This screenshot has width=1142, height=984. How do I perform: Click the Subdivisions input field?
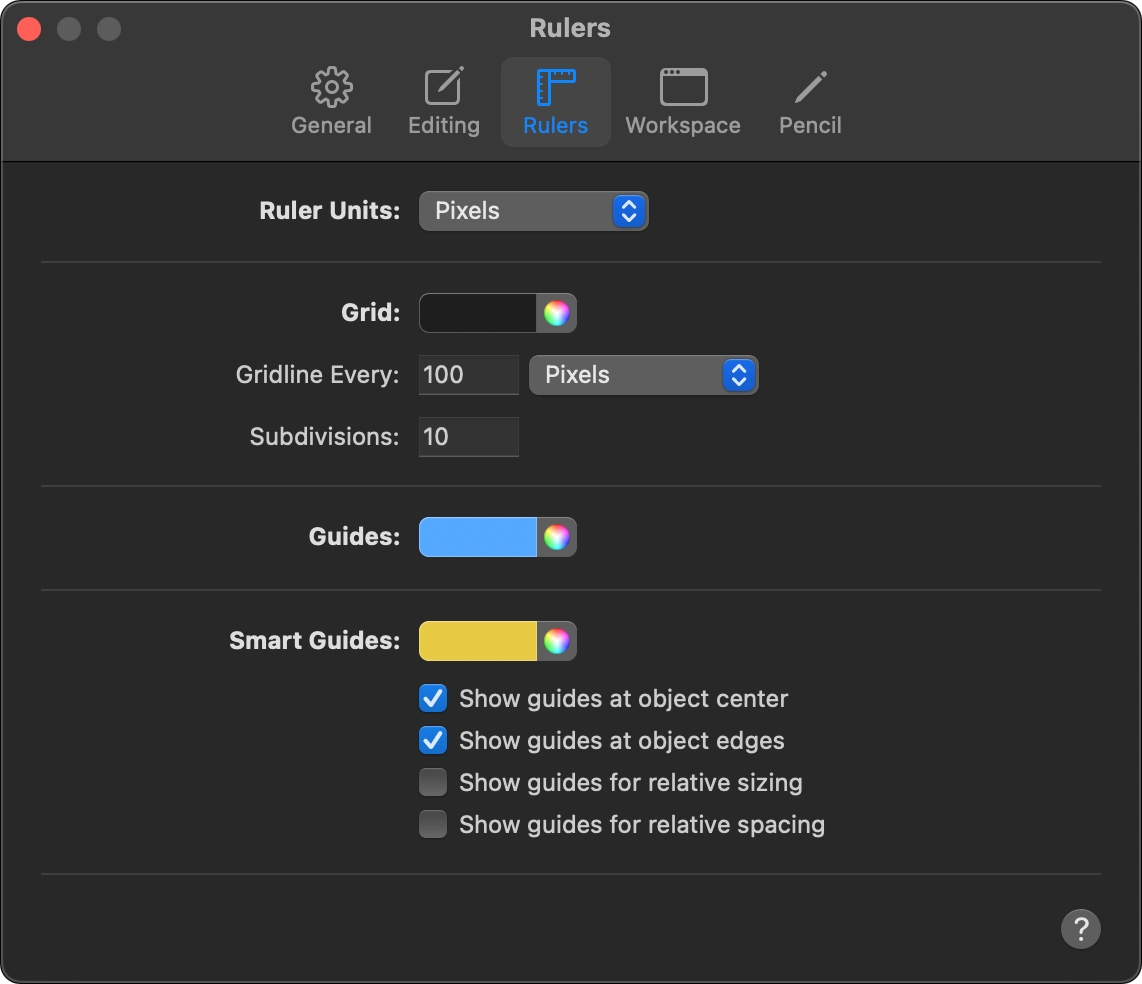click(468, 437)
